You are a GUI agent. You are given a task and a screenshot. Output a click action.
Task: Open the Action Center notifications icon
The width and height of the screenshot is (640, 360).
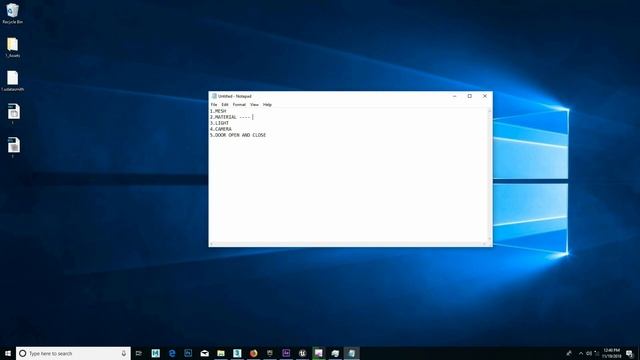coord(630,353)
